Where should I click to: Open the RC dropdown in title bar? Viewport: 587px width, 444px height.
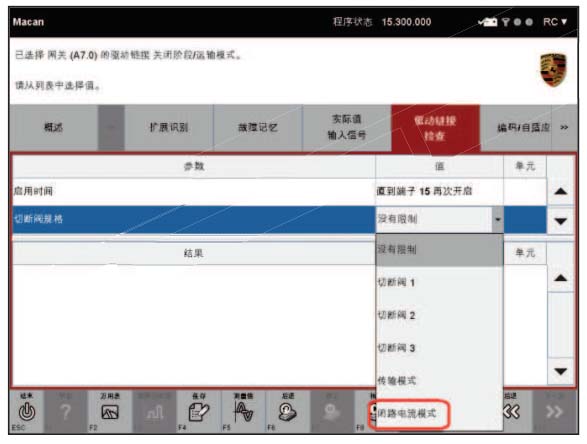(x=555, y=22)
